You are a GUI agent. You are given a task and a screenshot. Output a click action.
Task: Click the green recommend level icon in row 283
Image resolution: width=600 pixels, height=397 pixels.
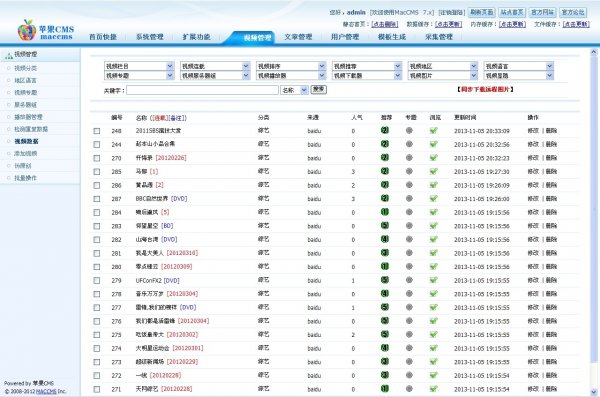[x=385, y=226]
